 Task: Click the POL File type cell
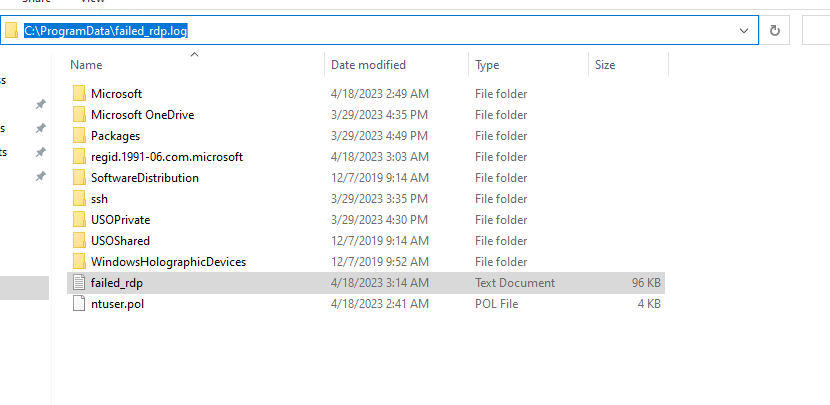tap(497, 304)
